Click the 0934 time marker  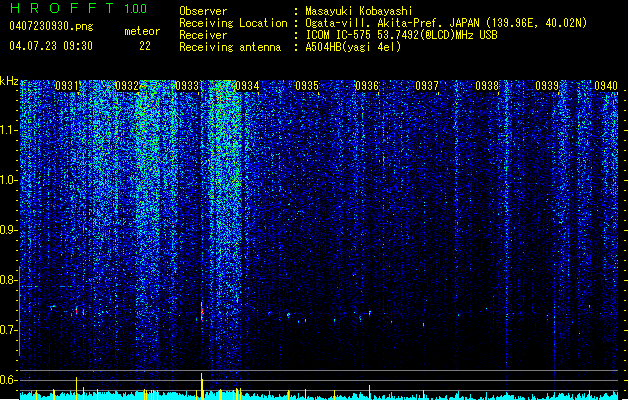click(x=247, y=86)
